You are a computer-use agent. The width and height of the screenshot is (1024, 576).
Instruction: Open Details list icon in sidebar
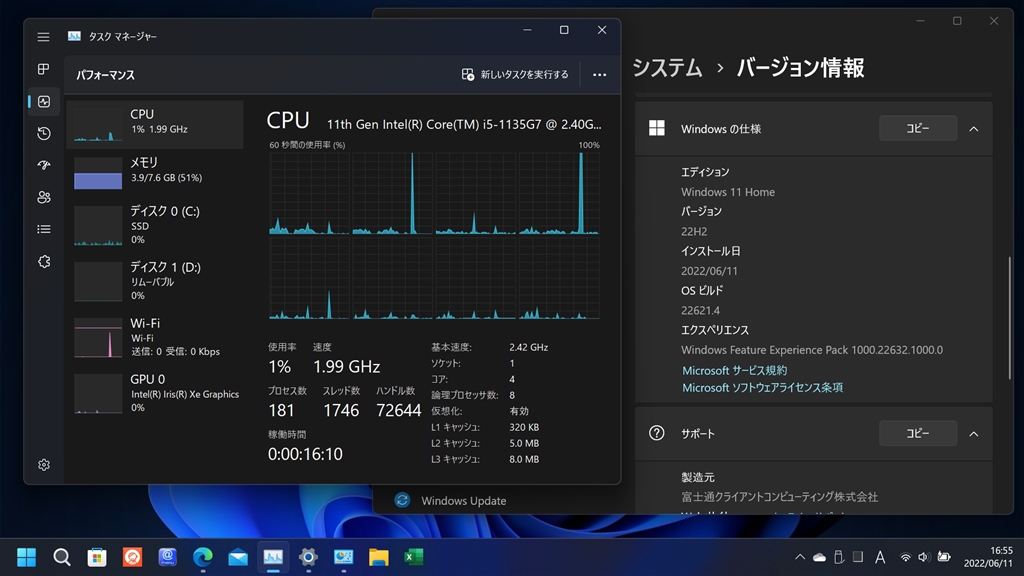pos(44,229)
